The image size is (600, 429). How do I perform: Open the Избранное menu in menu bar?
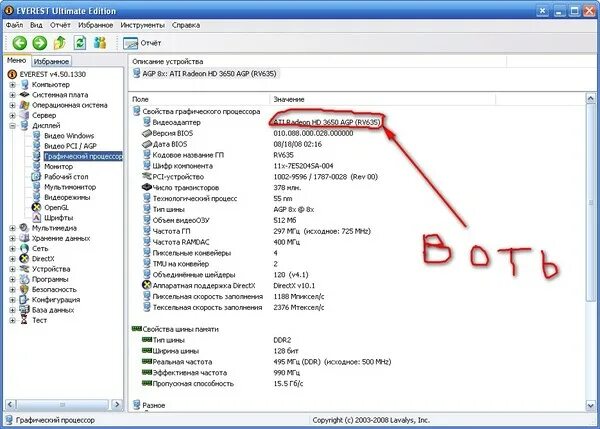(x=95, y=25)
